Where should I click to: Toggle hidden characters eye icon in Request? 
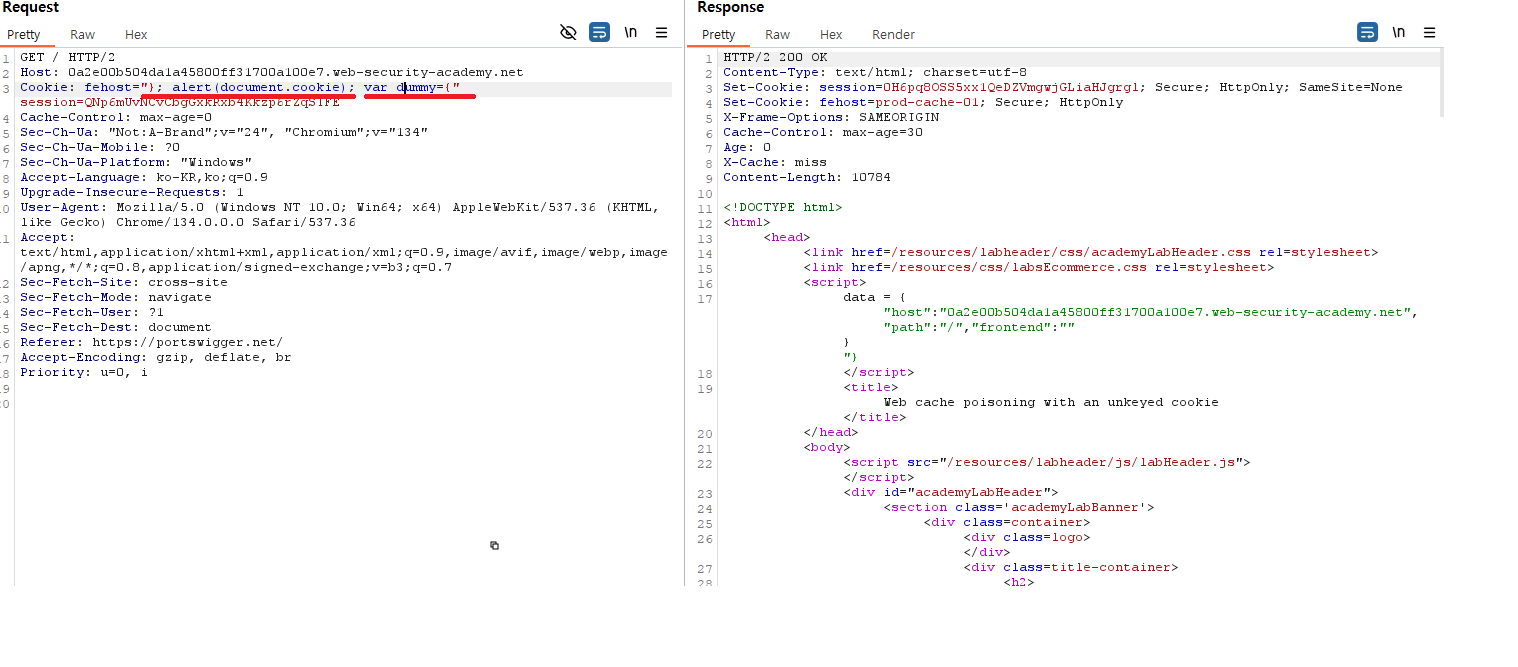(568, 33)
